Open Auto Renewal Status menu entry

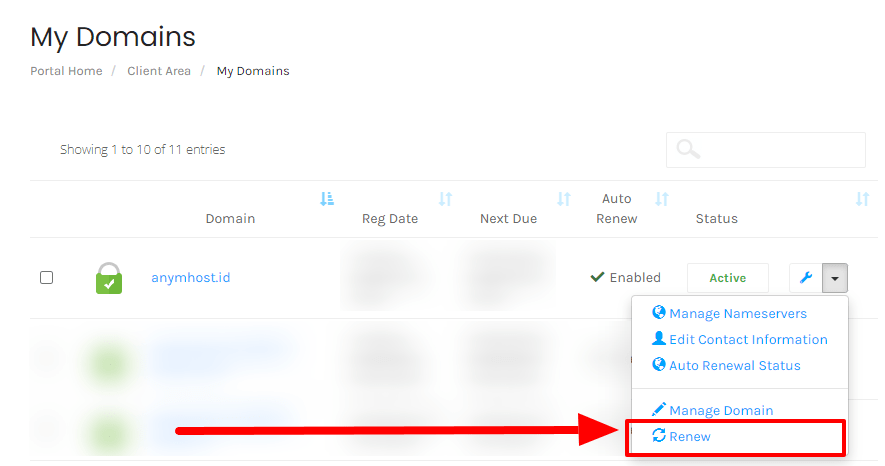coord(735,365)
